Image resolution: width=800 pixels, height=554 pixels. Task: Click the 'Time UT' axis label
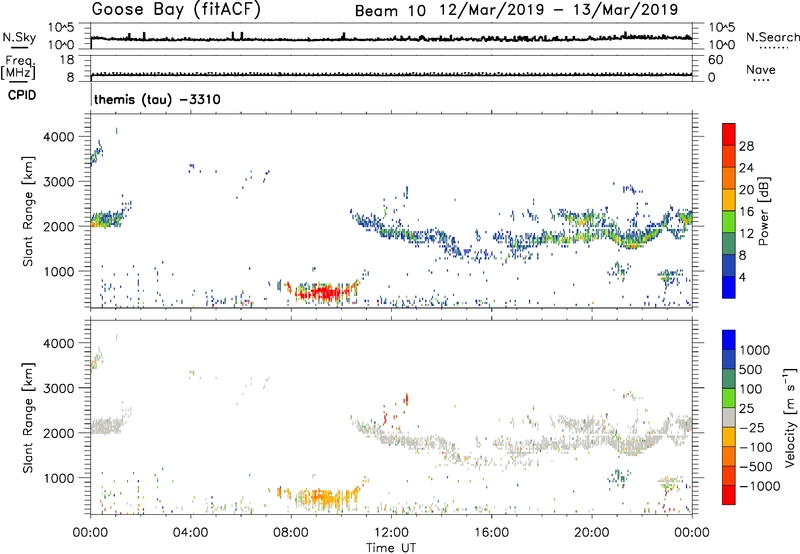391,548
